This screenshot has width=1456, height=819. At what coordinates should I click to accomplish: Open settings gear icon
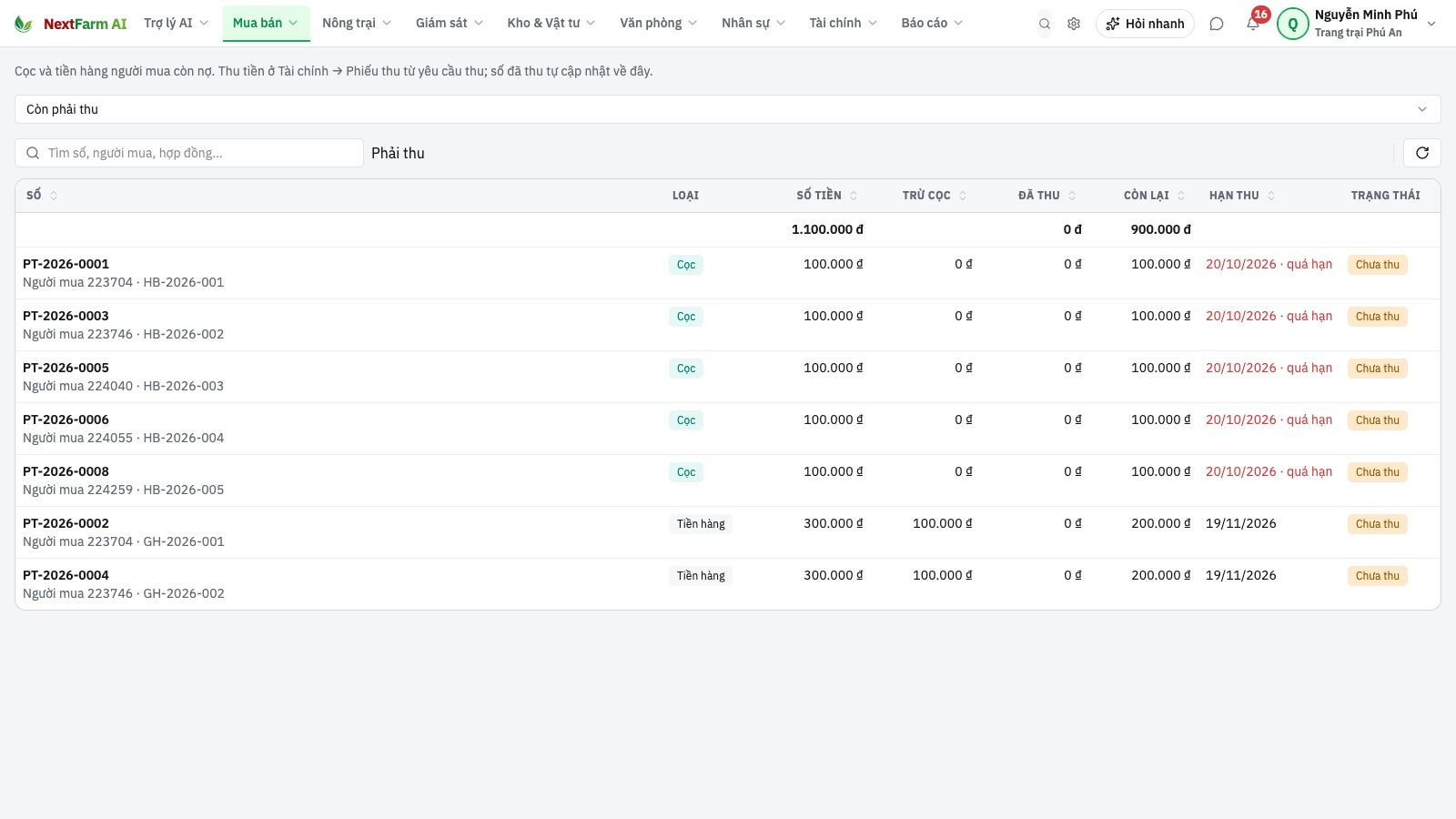coord(1074,24)
